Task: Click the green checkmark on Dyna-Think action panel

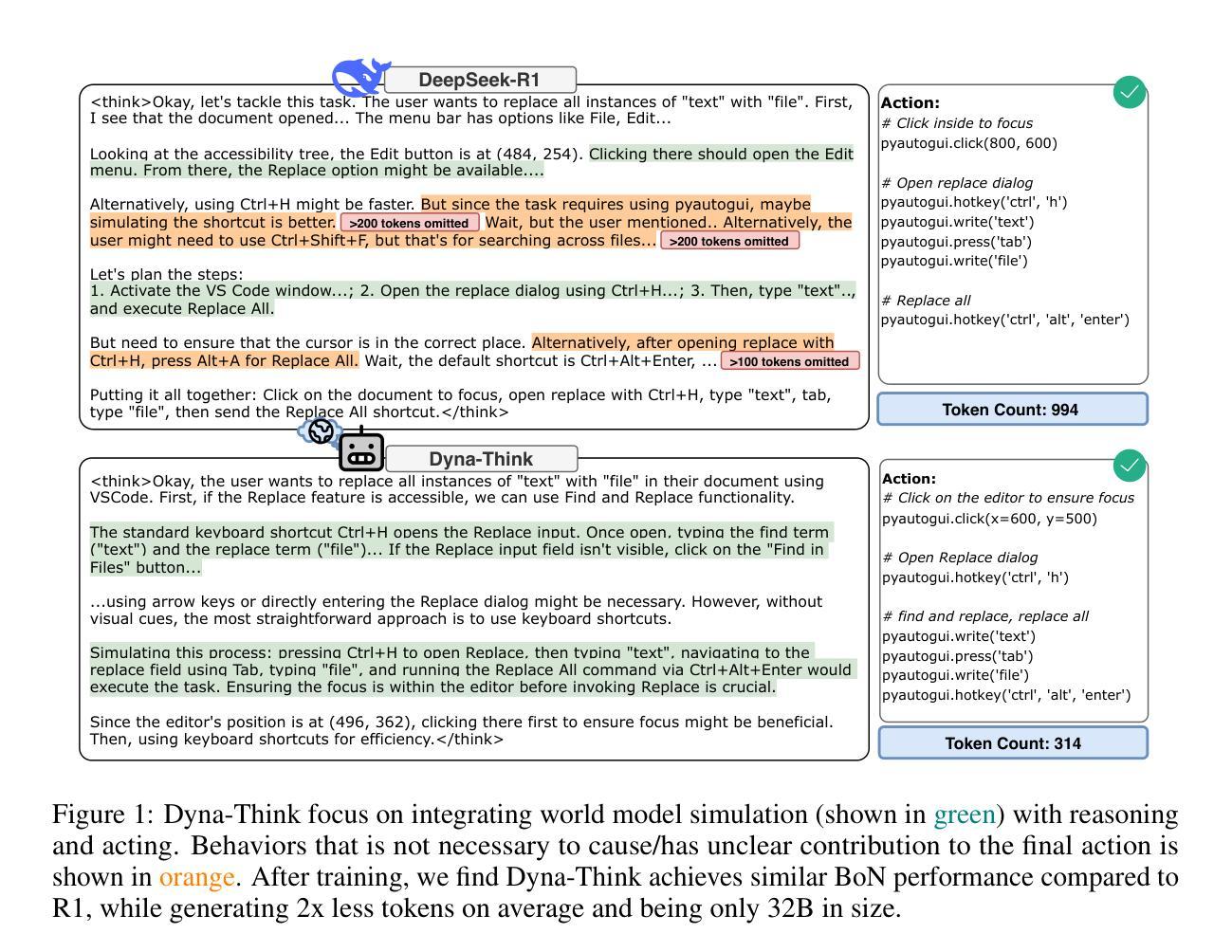Action: tap(1129, 466)
